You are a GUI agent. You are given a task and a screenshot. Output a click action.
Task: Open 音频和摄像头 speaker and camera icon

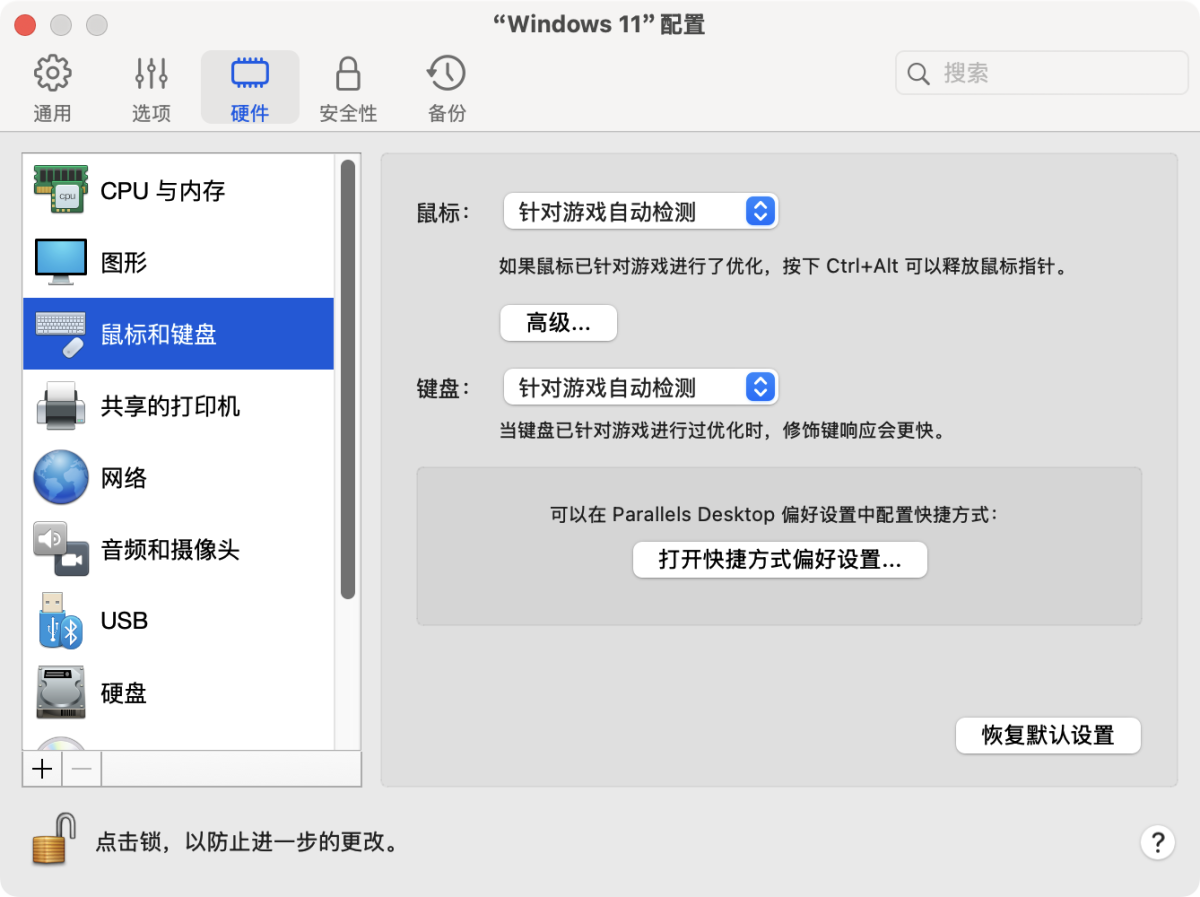click(x=61, y=549)
